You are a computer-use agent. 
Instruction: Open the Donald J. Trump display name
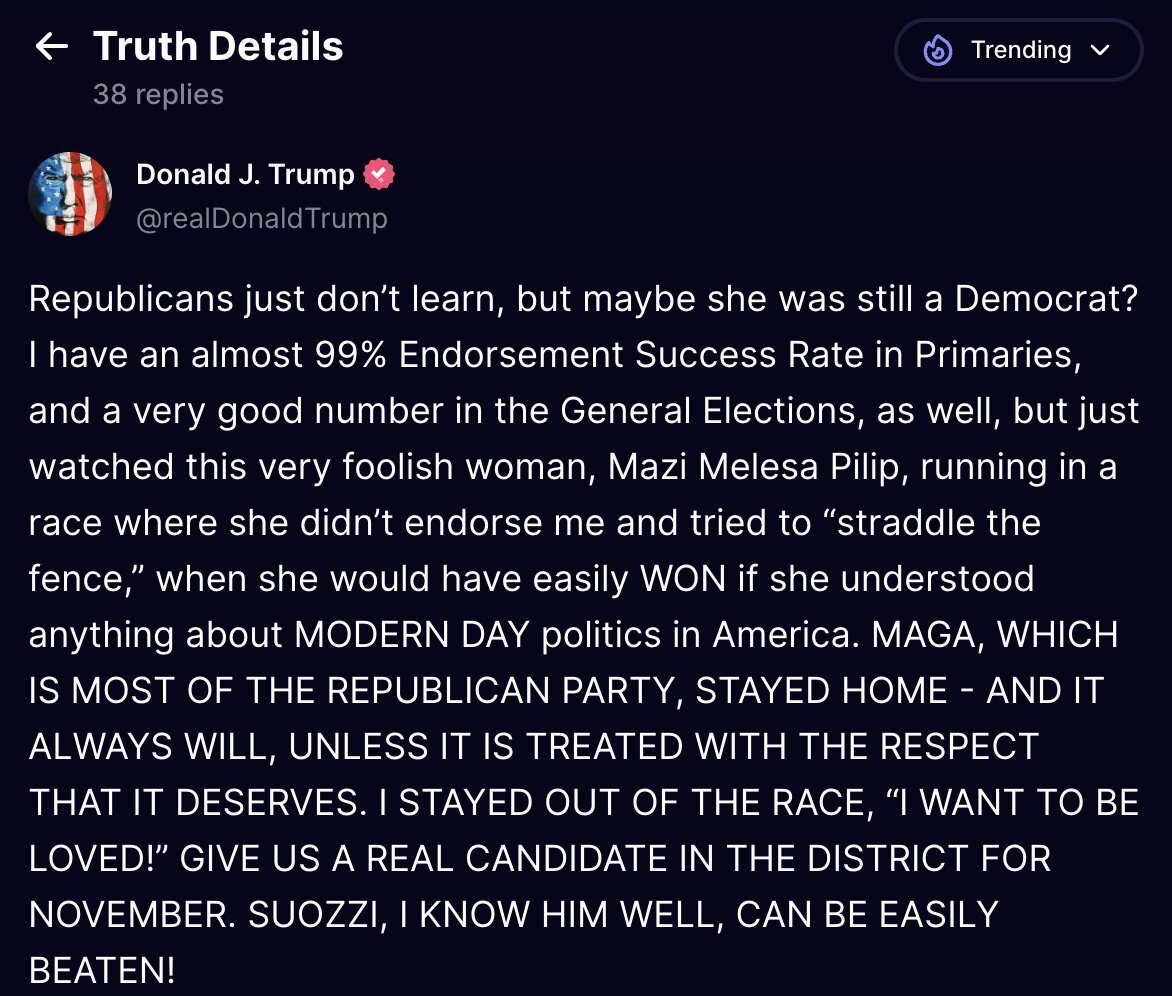click(245, 175)
